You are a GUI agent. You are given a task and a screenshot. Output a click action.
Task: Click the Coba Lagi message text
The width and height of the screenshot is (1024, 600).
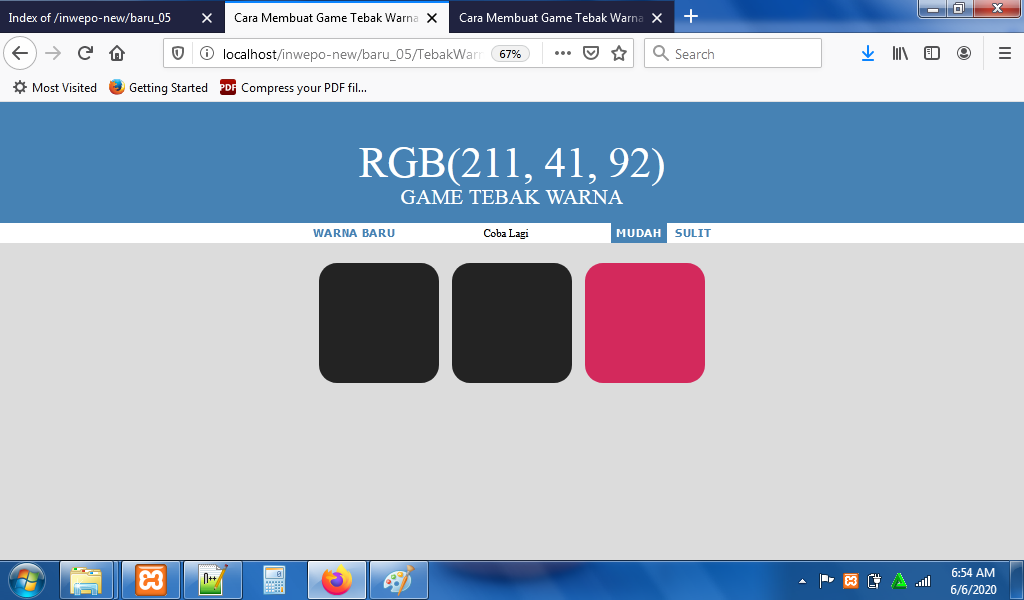click(506, 233)
